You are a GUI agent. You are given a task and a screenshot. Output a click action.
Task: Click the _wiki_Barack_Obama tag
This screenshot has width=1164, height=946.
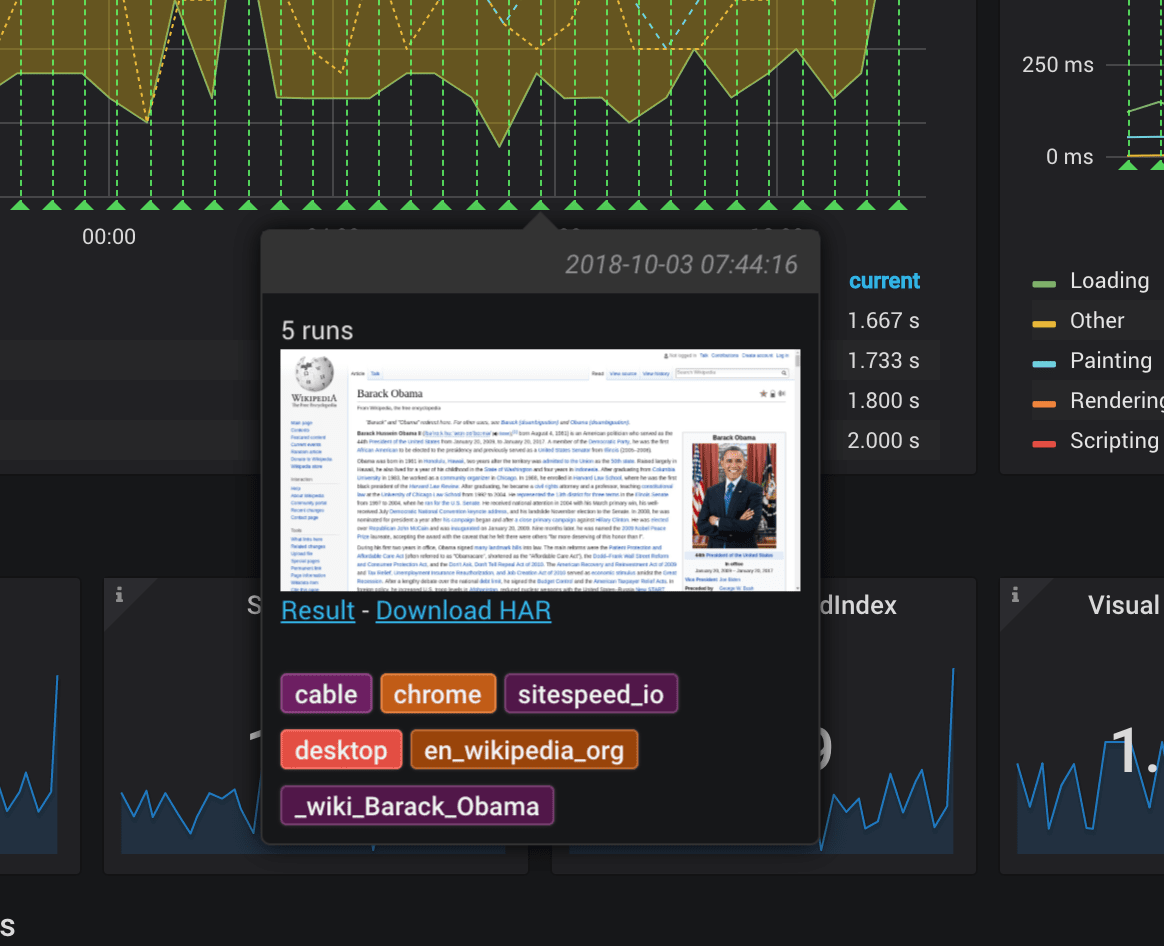point(417,806)
